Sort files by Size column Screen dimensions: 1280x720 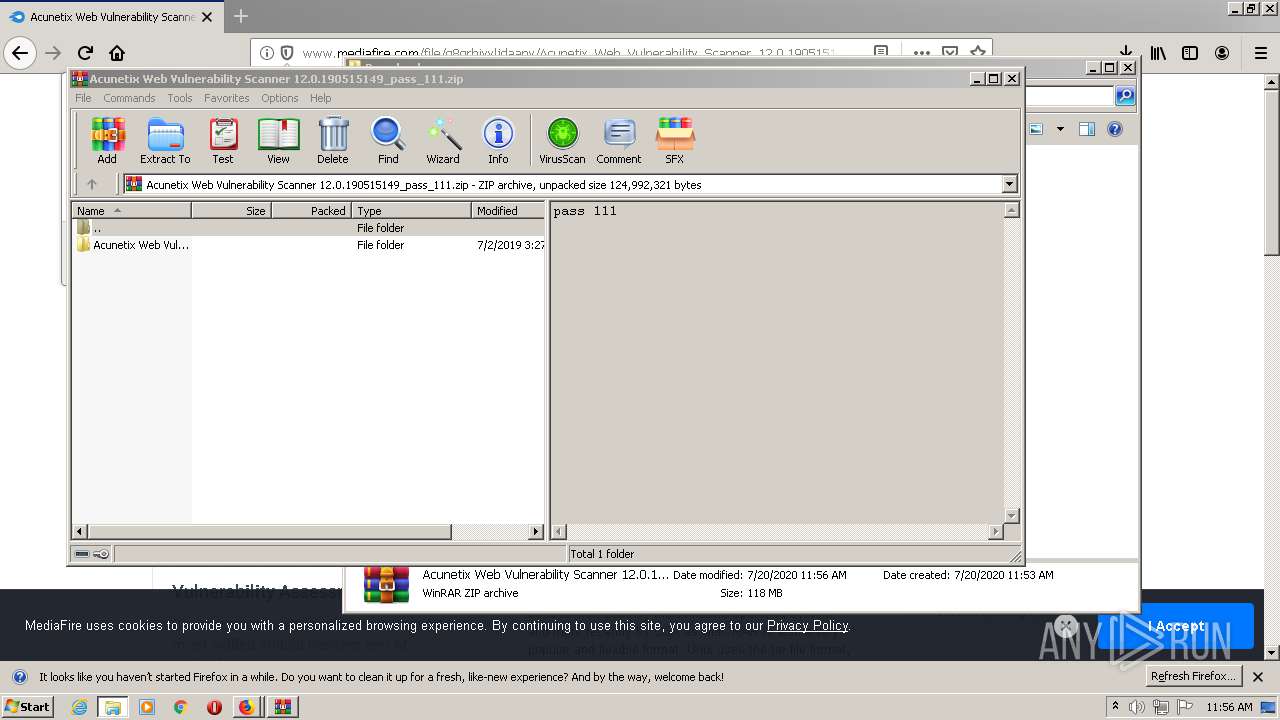click(x=231, y=211)
